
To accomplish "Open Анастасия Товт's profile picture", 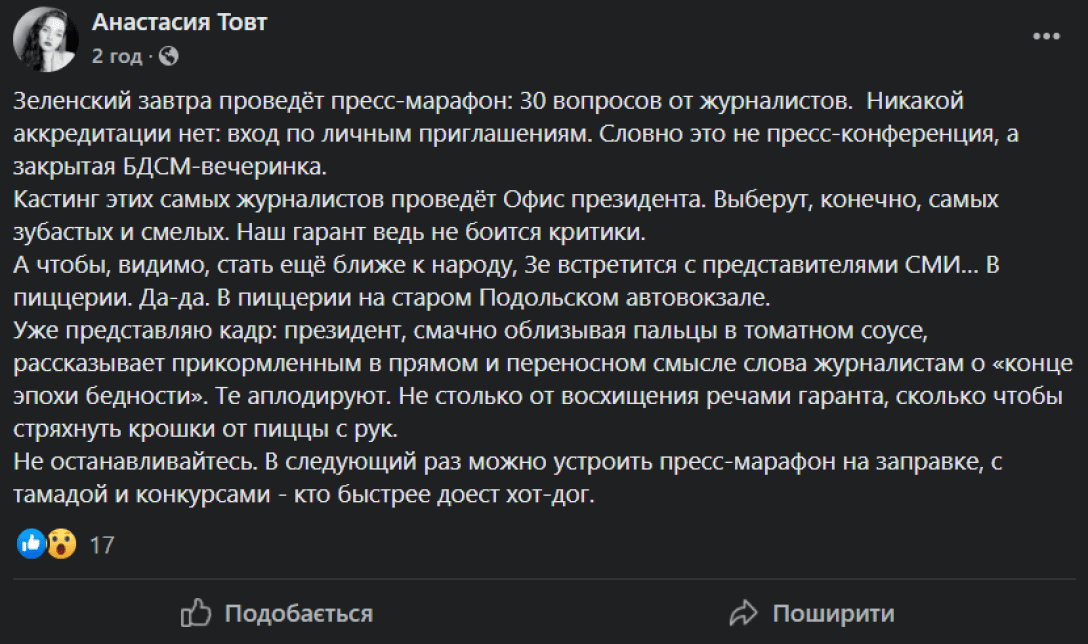I will (45, 41).
